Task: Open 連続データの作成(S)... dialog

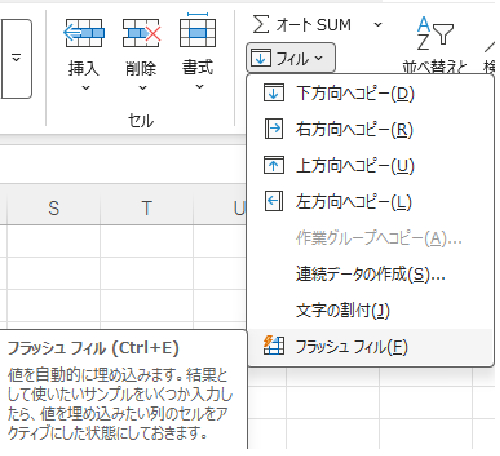Action: pos(371,274)
